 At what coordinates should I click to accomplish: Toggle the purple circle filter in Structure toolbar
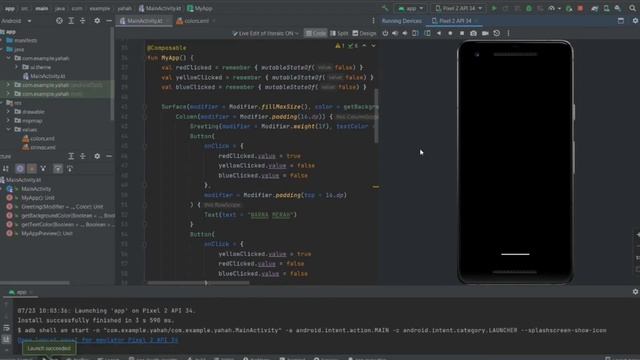[20, 168]
